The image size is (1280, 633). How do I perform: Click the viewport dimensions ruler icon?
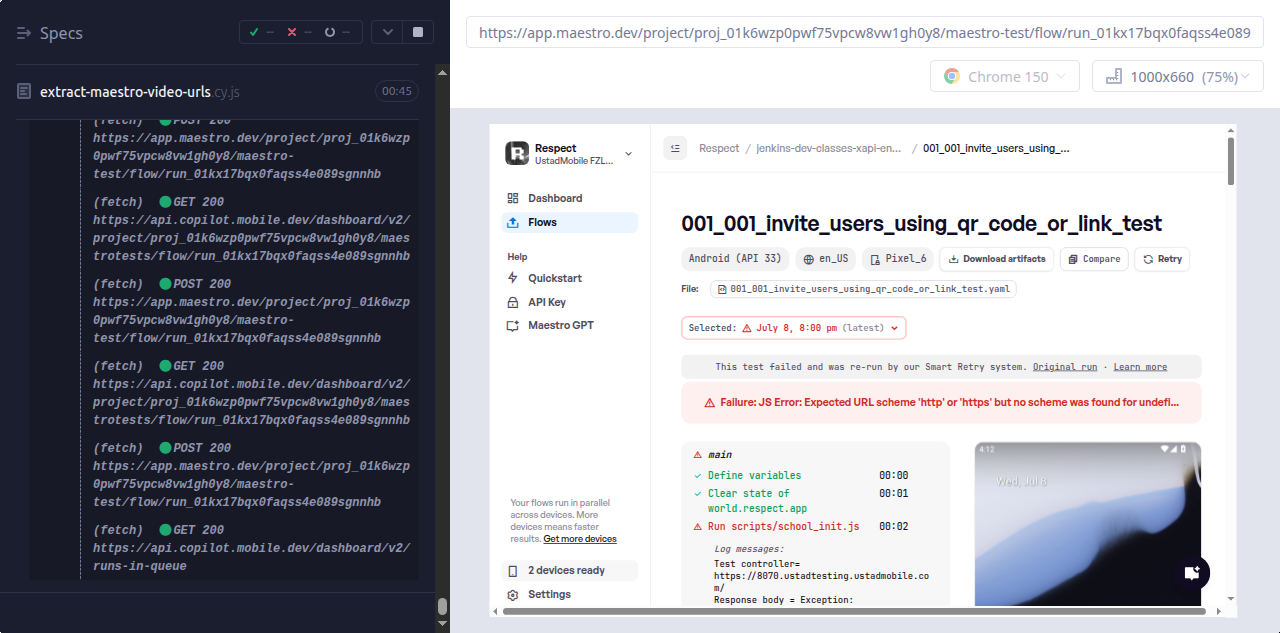tap(1113, 76)
